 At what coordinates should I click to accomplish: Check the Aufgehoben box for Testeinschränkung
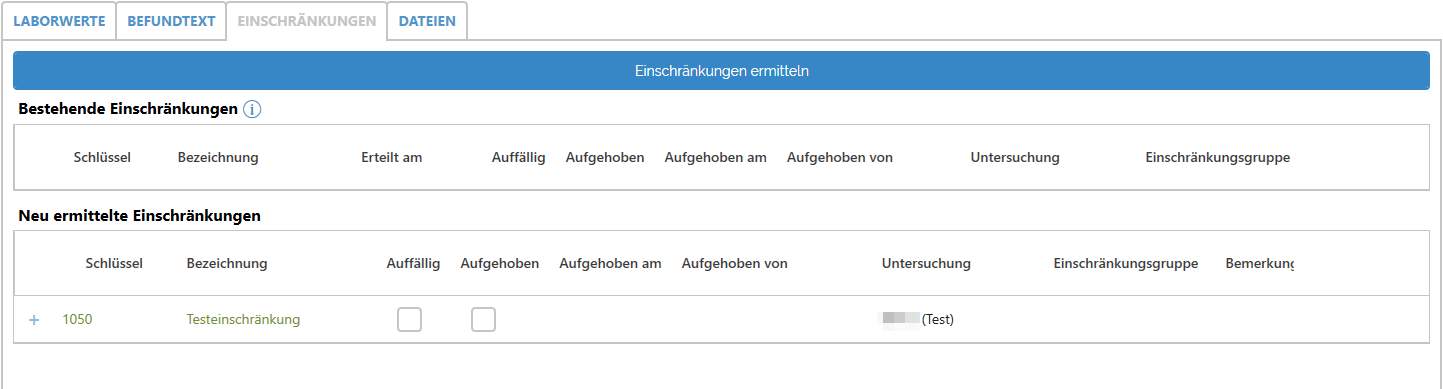click(483, 320)
